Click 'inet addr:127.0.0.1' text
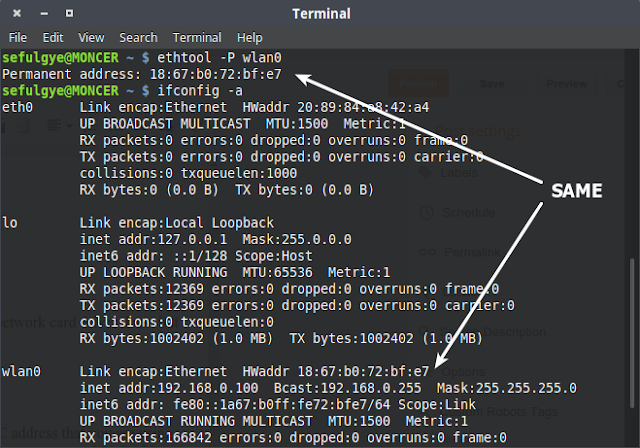The height and width of the screenshot is (448, 640). point(153,239)
